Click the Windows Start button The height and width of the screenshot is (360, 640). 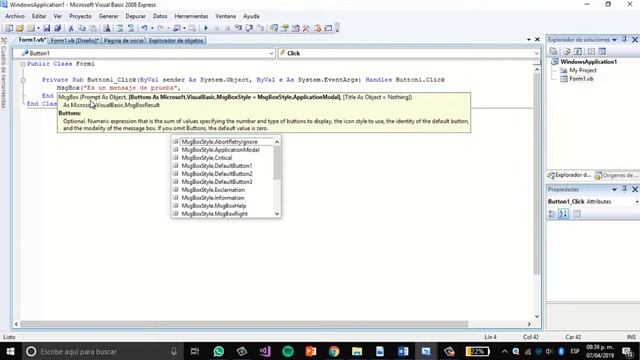point(10,351)
